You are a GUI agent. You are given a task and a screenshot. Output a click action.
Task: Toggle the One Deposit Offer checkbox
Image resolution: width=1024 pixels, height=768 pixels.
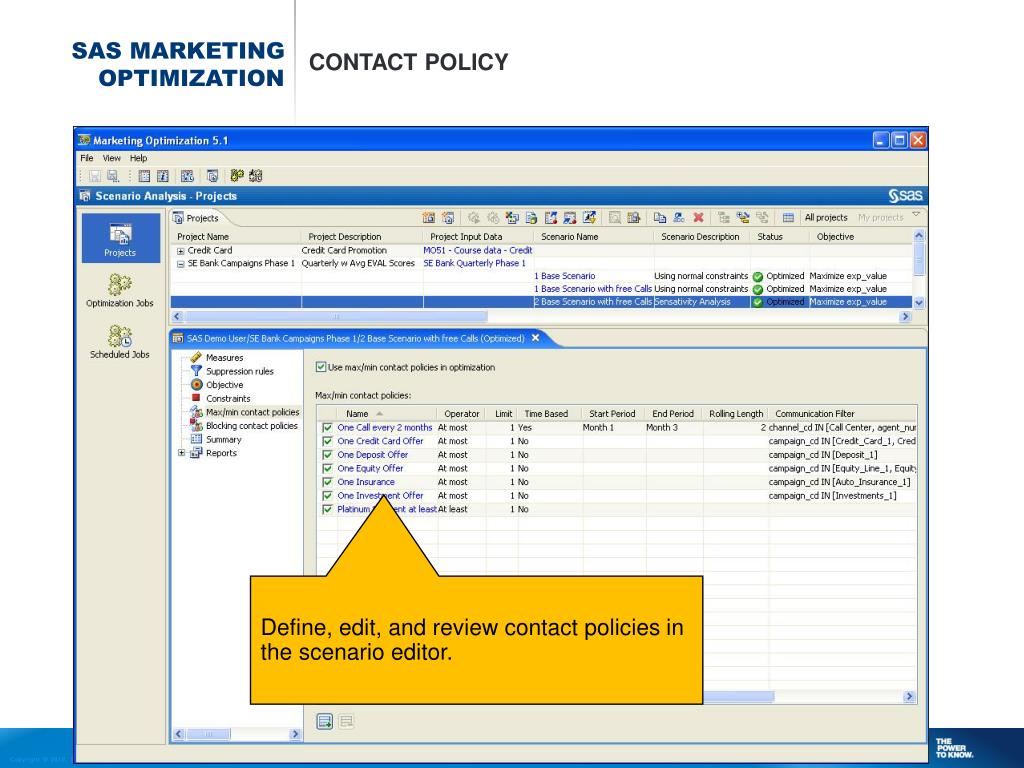328,455
